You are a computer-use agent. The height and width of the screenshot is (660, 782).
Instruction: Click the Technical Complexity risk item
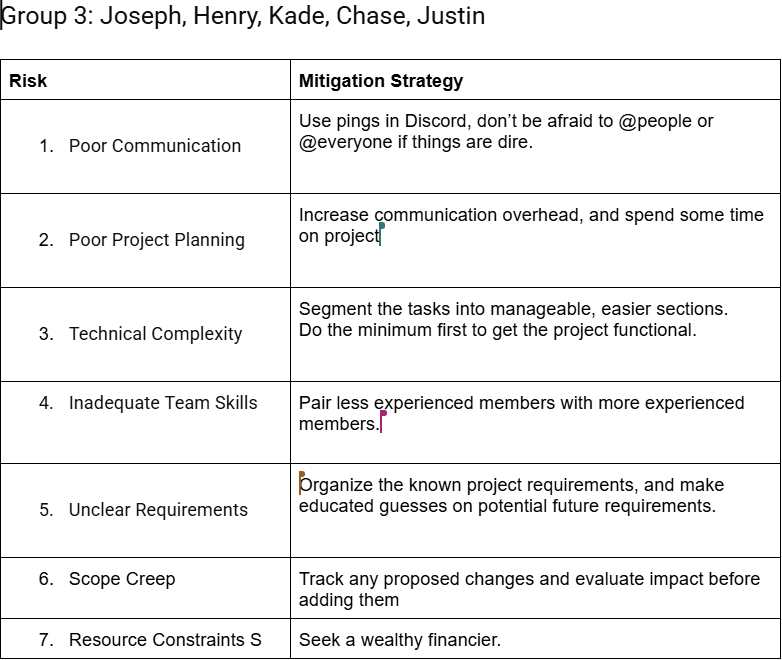point(155,334)
